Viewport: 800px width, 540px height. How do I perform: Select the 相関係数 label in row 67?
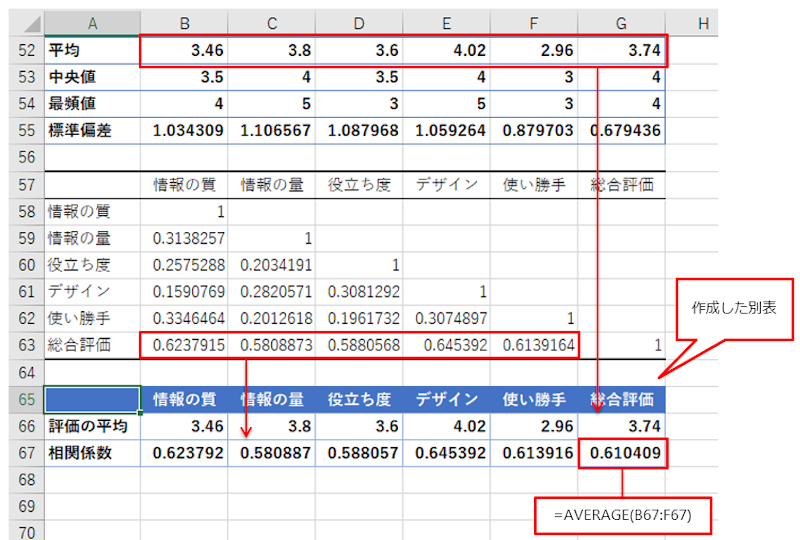[x=92, y=453]
